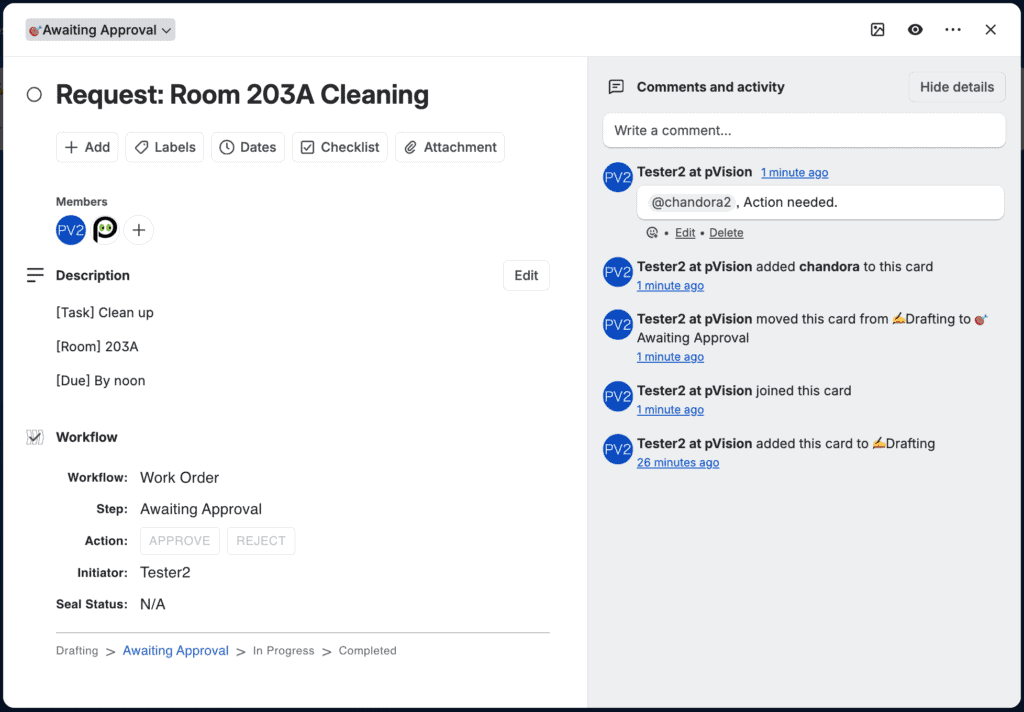Open the Labels picker

point(165,147)
